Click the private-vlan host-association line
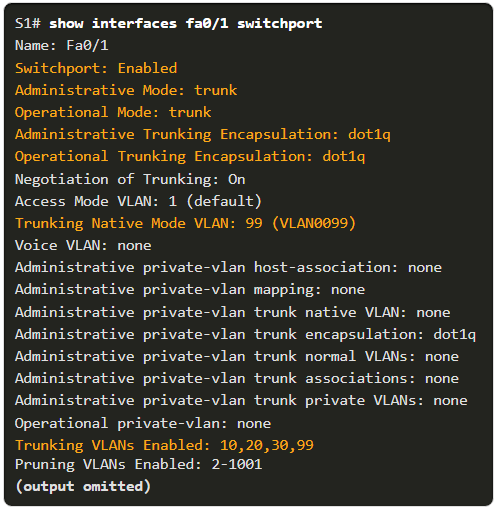The height and width of the screenshot is (511, 496). coord(228,268)
